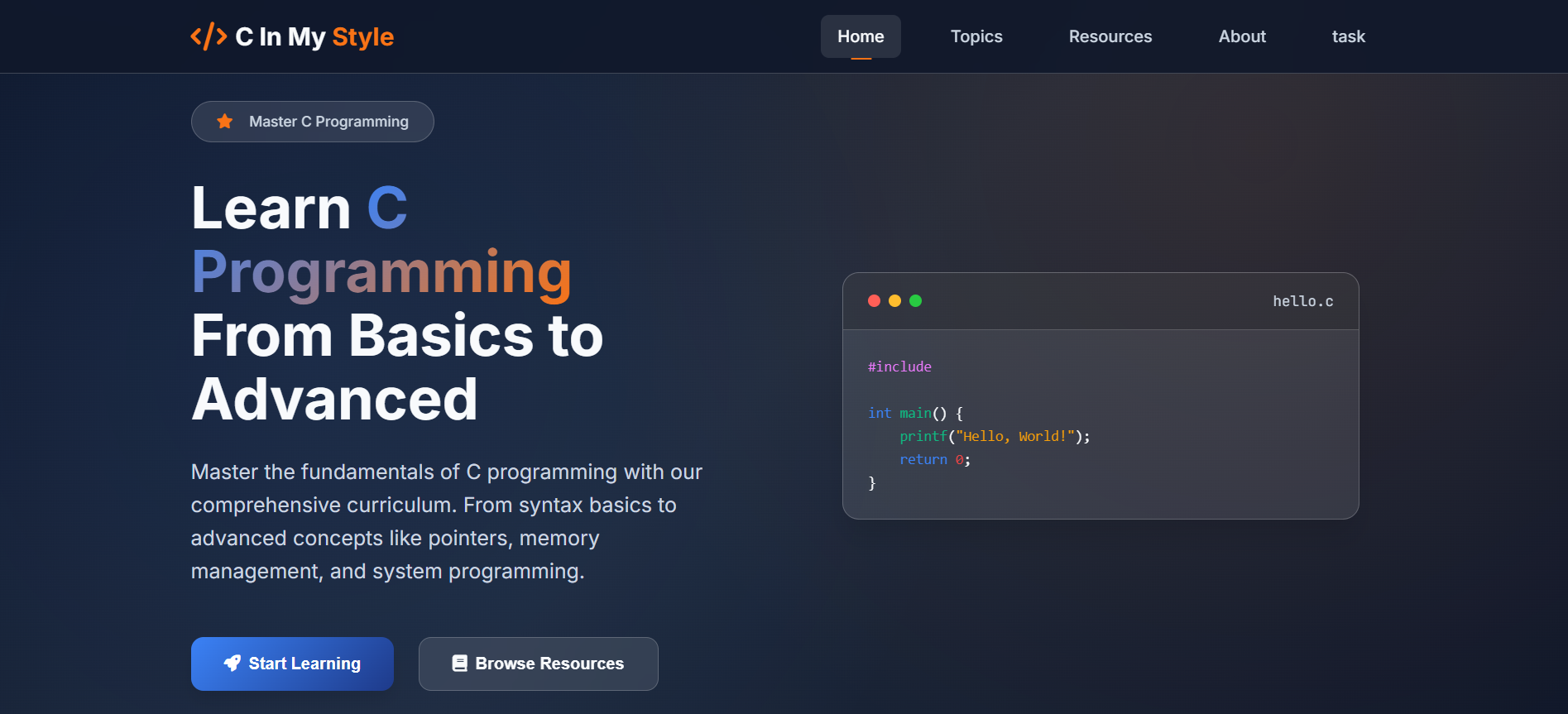This screenshot has height=714, width=1568.
Task: Click the rocket icon on Start Learning
Action: click(x=233, y=664)
